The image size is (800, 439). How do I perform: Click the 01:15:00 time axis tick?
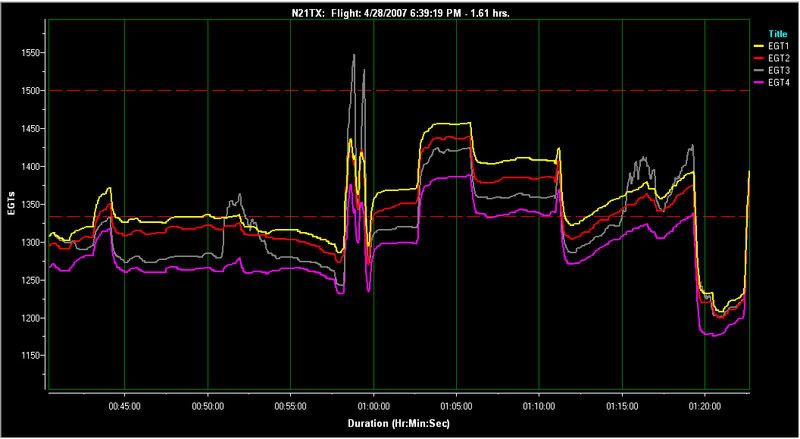tap(622, 407)
